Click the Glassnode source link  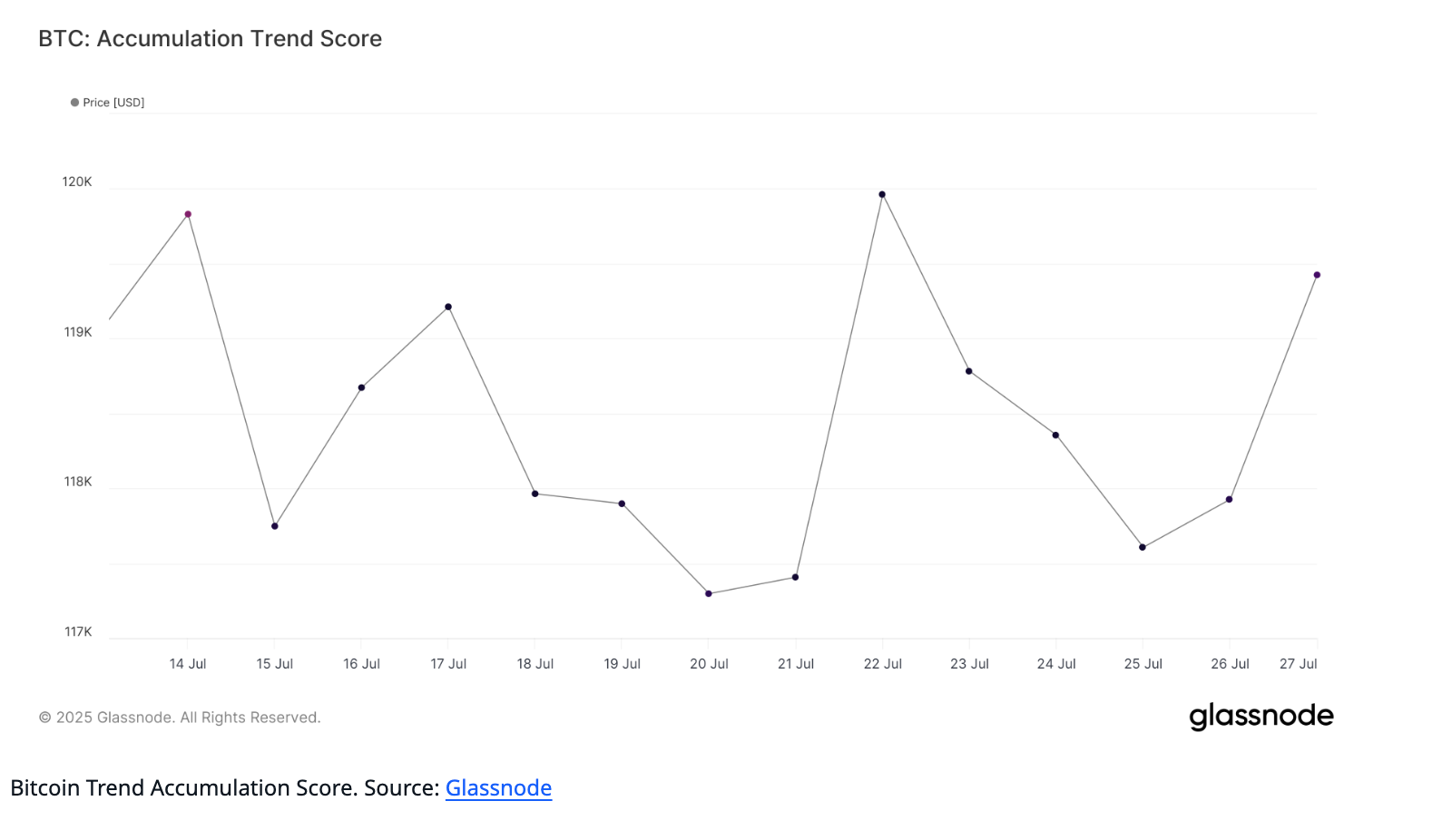click(498, 787)
